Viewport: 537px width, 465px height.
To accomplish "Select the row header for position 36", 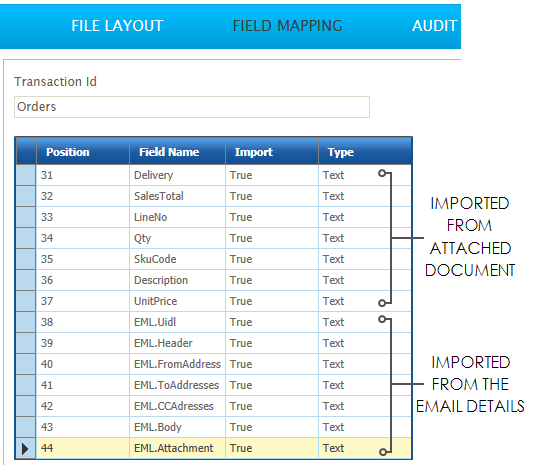I will [26, 280].
